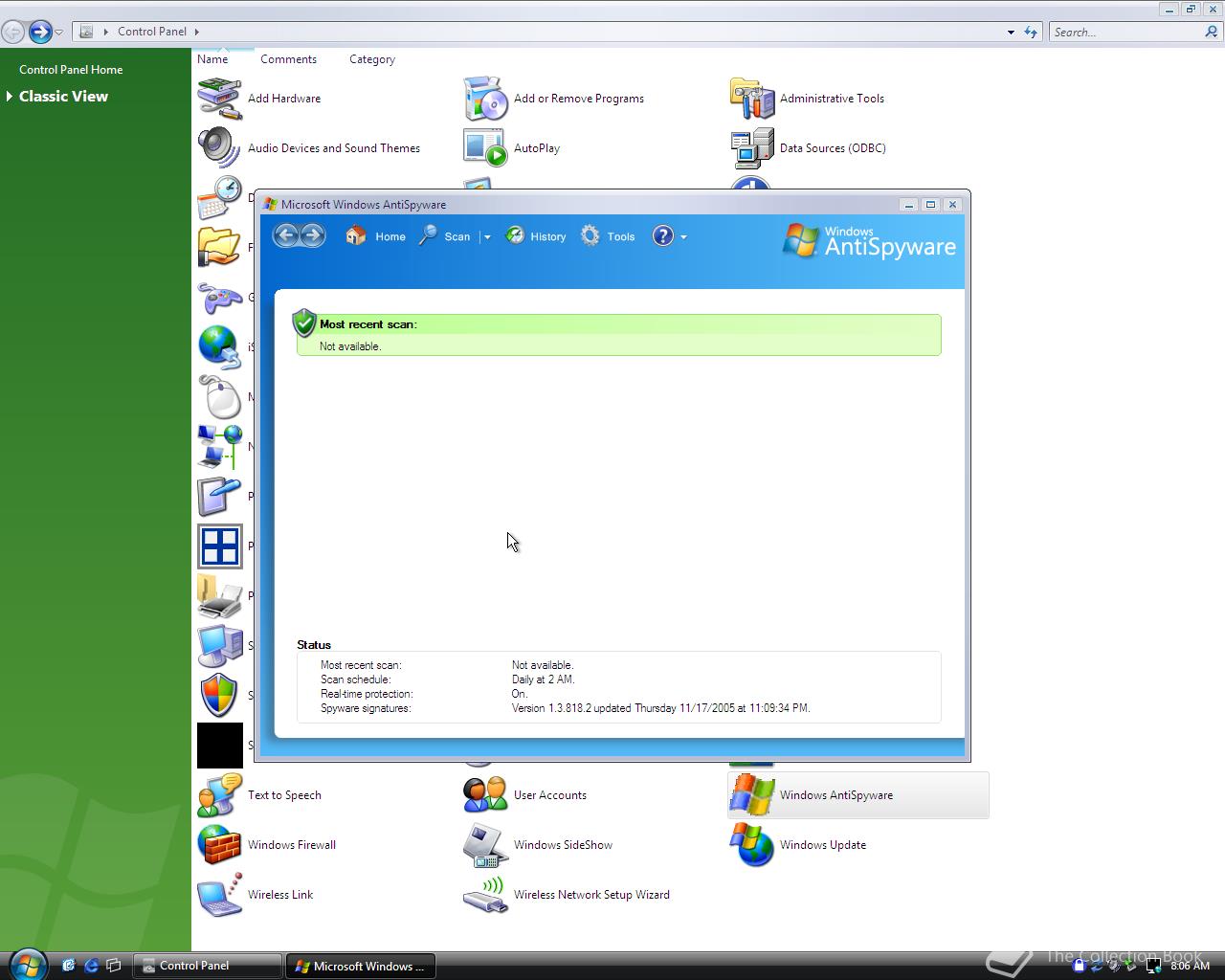Click the Control Panel forward arrow button
The height and width of the screenshot is (980, 1225).
[39, 32]
